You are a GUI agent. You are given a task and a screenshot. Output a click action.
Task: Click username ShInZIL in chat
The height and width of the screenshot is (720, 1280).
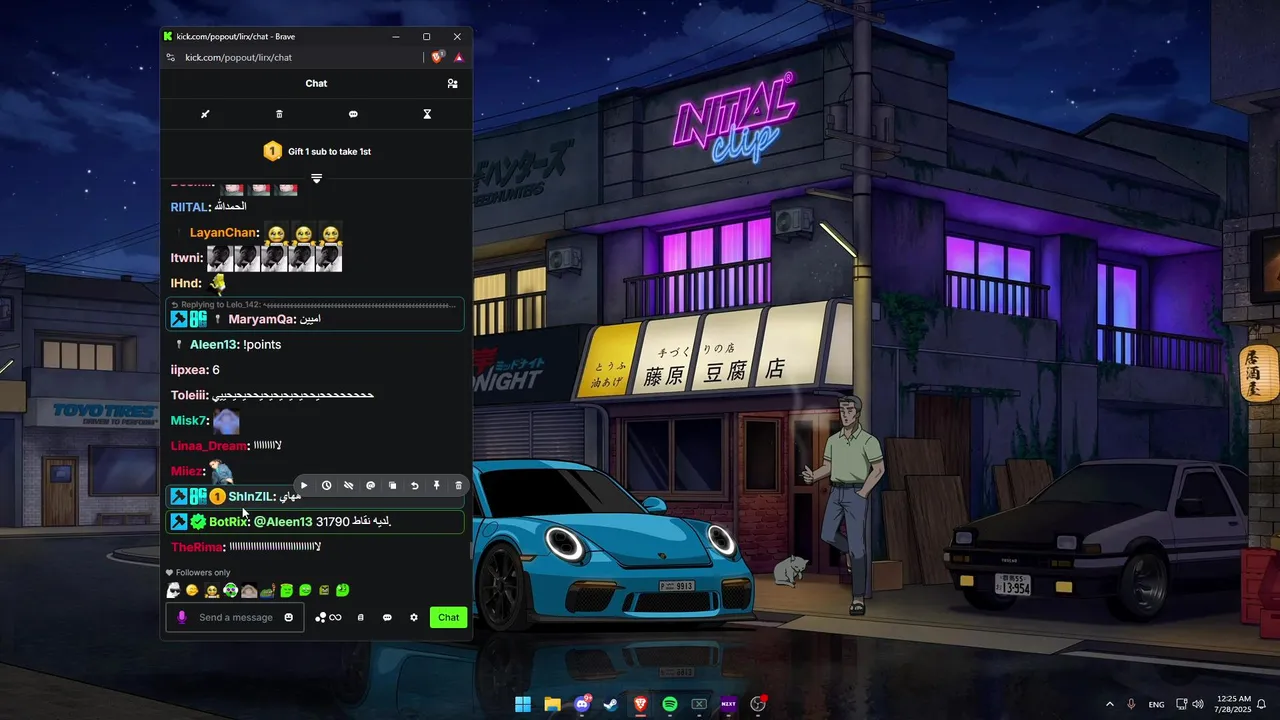point(250,497)
